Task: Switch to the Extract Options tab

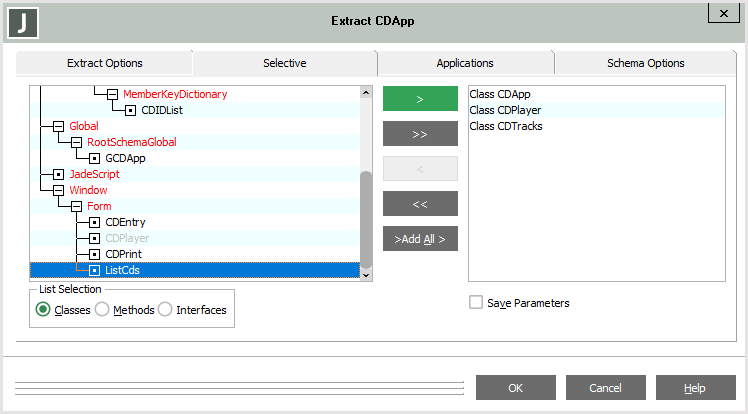Action: click(x=105, y=63)
